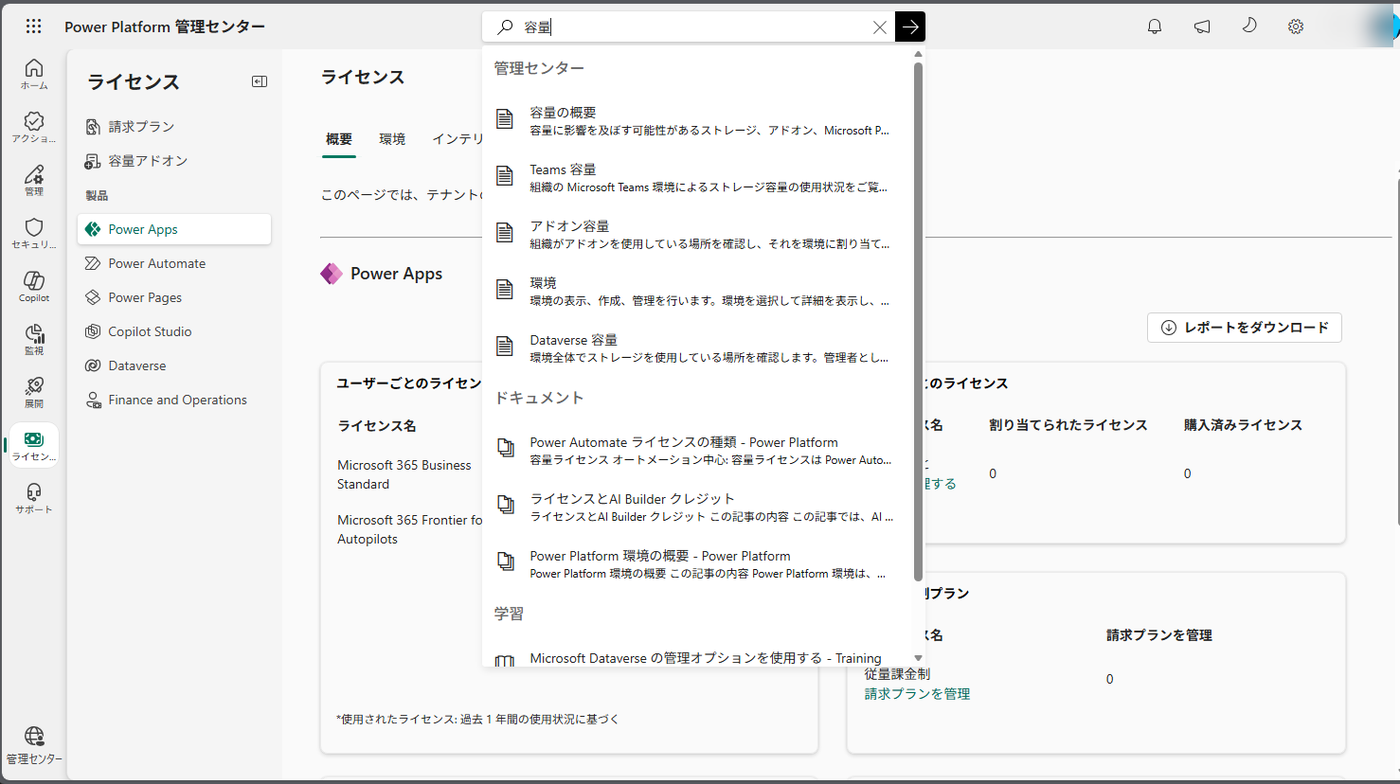
Task: Submit search with the arrow button
Action: tap(910, 27)
